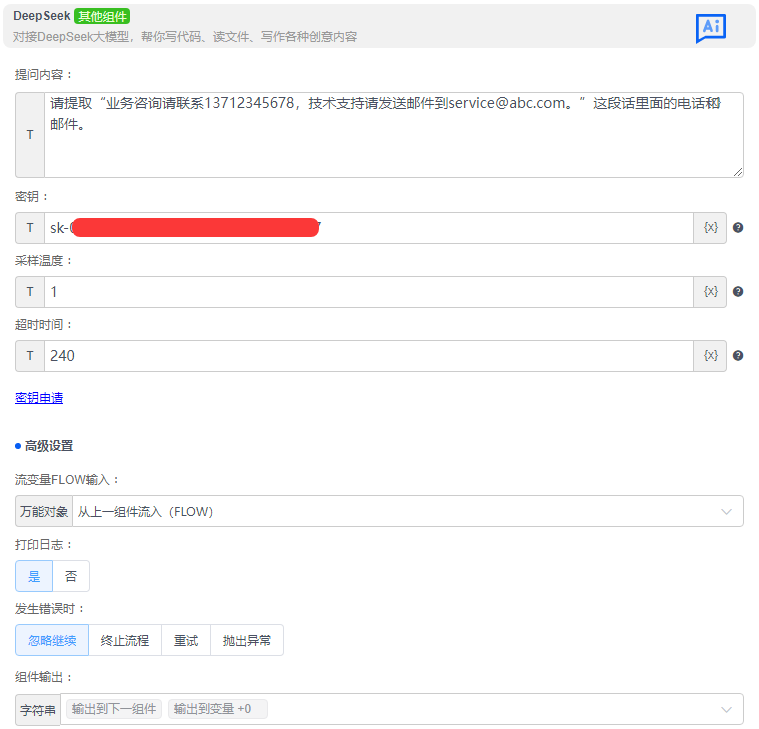The height and width of the screenshot is (729, 759).
Task: Focus the 密钥 input field
Action: [x=369, y=228]
